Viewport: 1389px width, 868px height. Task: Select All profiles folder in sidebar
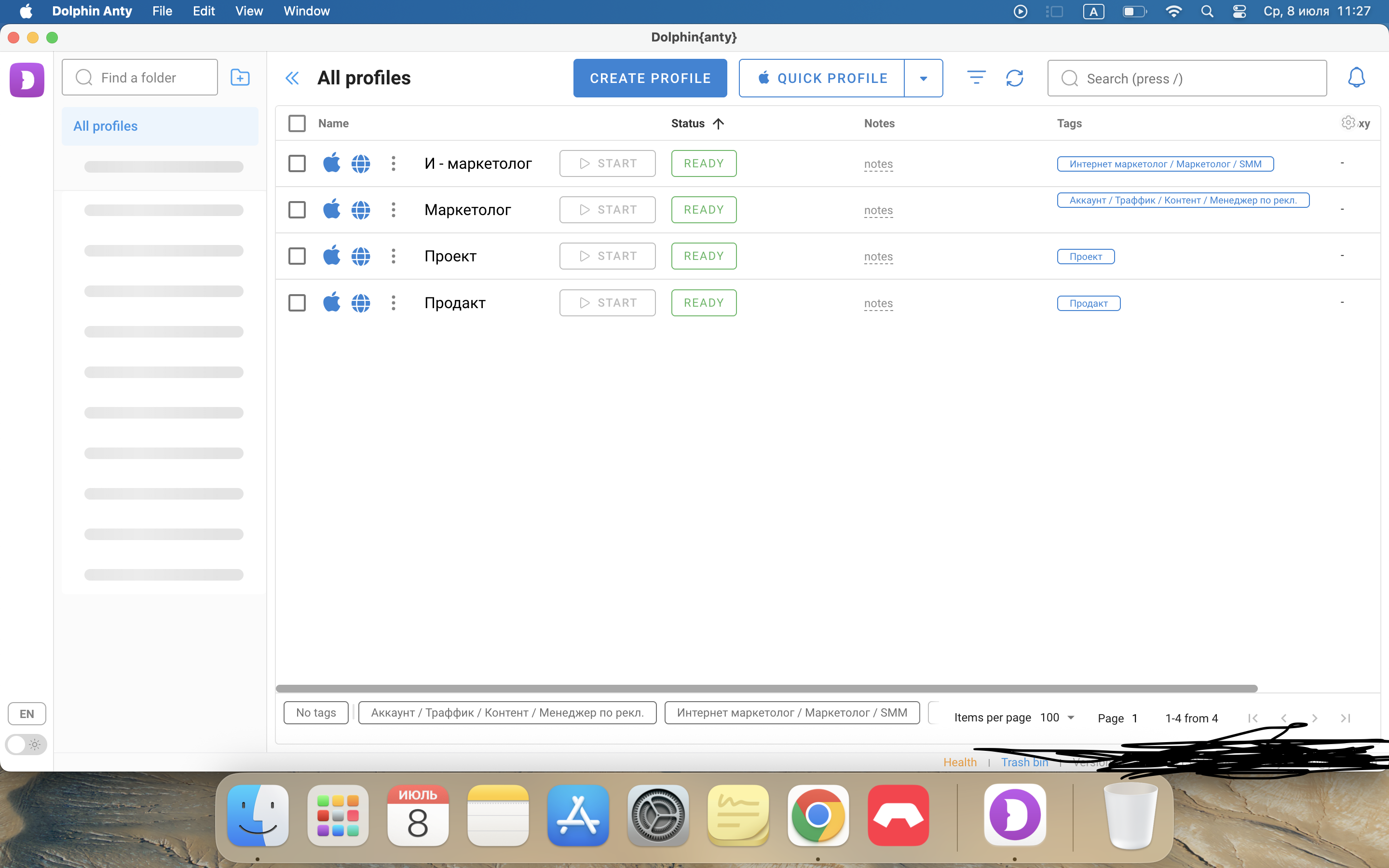click(x=160, y=126)
